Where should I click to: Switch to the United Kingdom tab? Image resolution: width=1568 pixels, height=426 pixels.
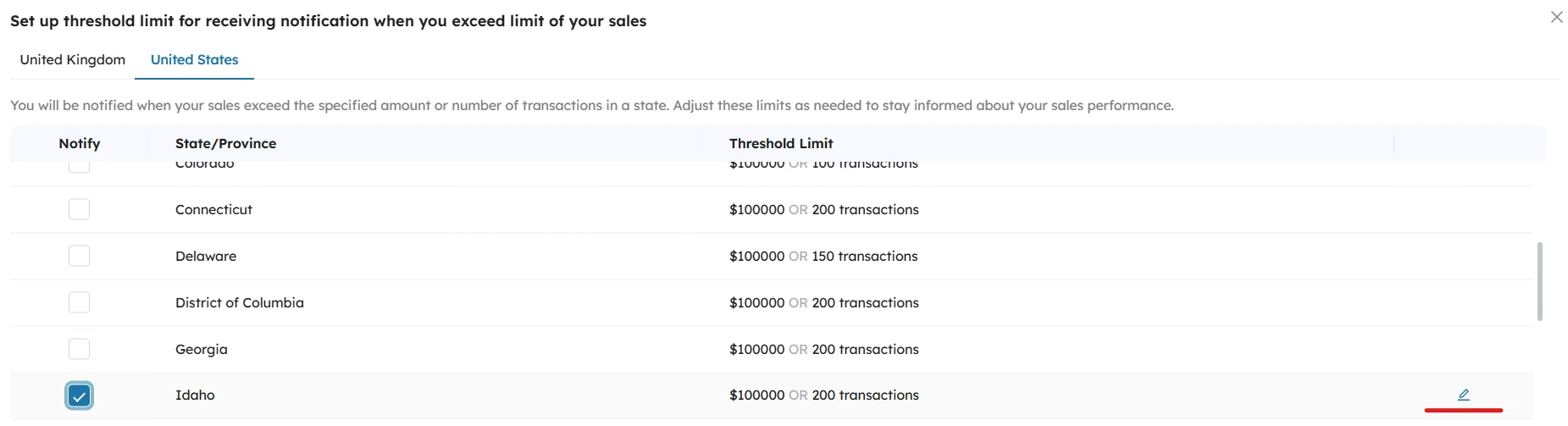(73, 59)
